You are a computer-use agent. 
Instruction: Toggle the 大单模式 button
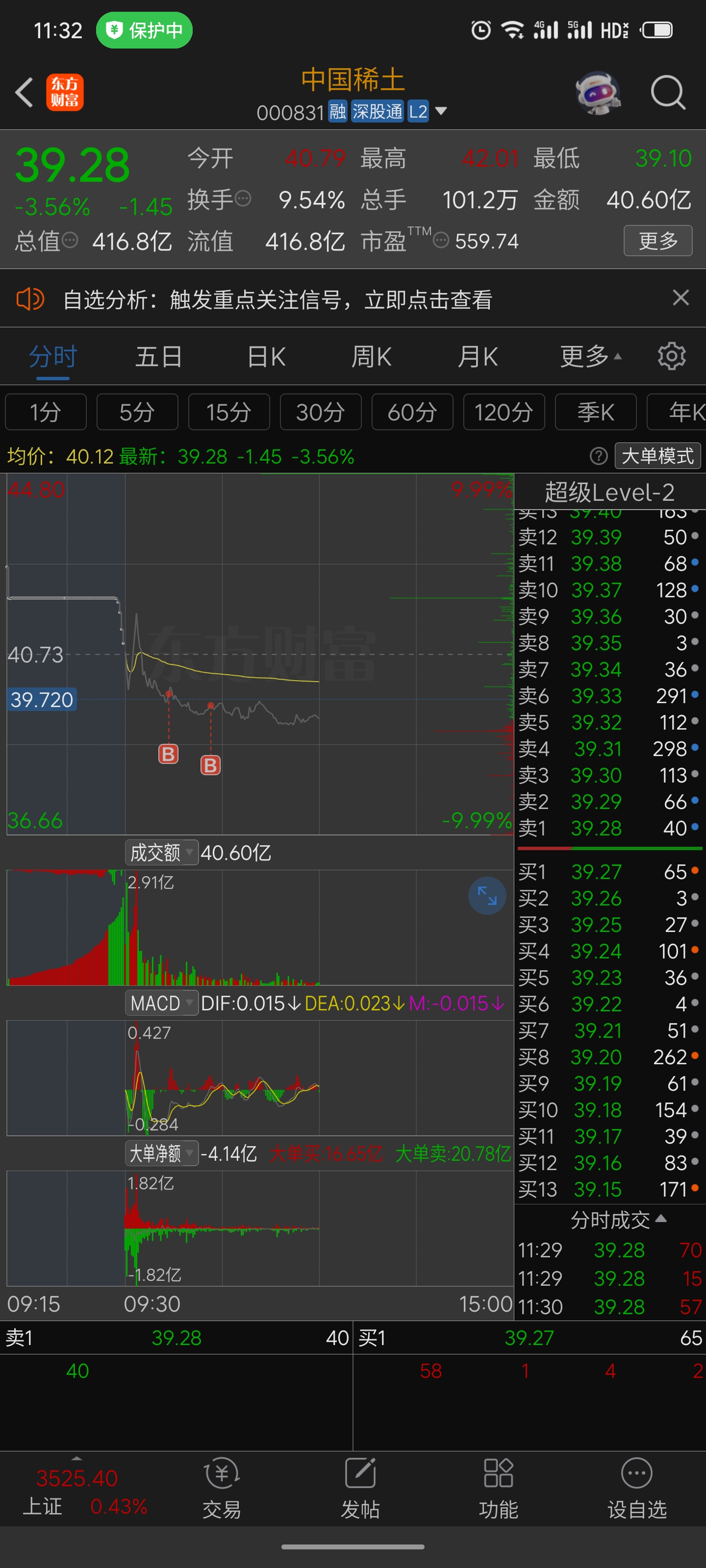[x=658, y=455]
